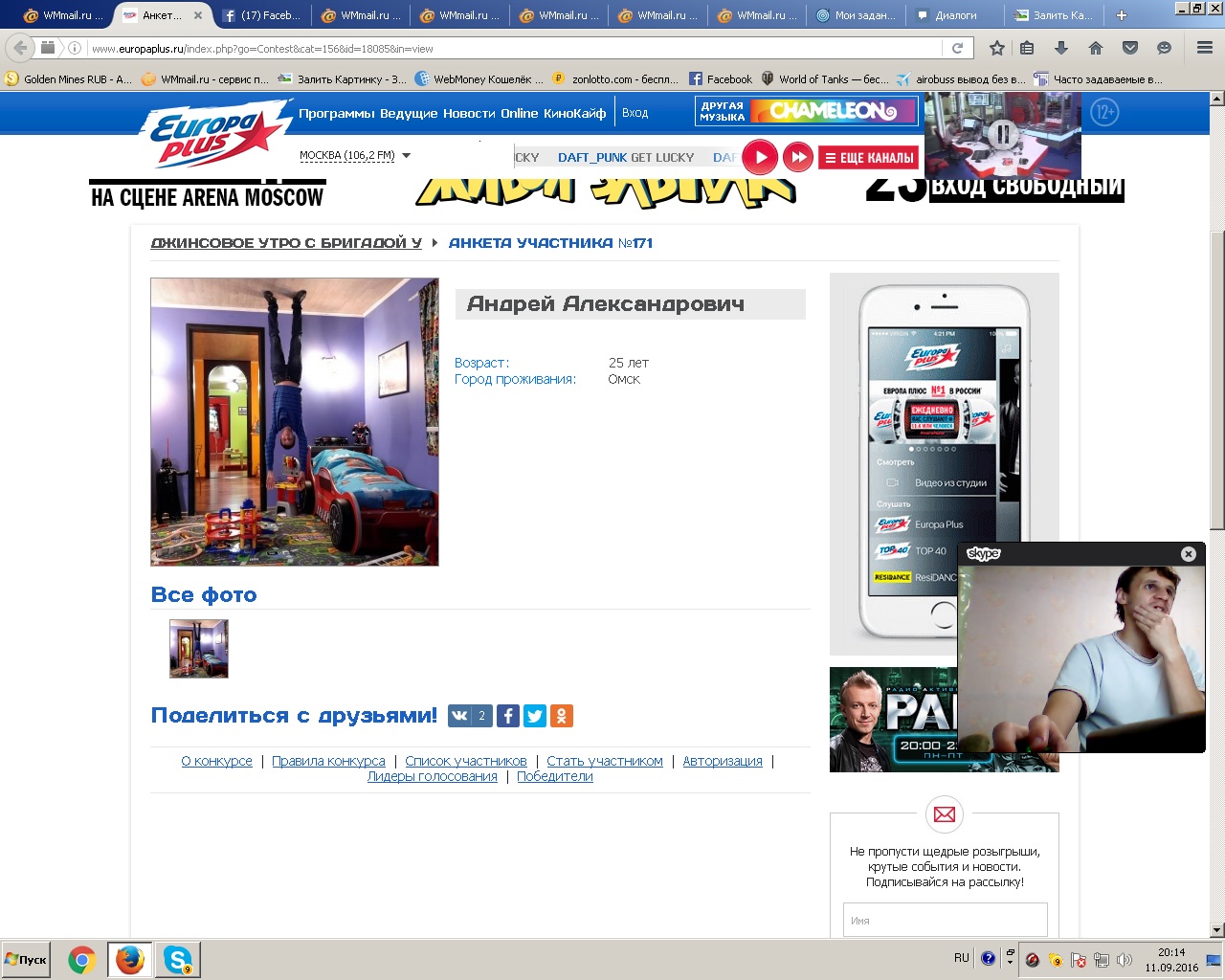
Task: Click the Вход login link
Action: [635, 113]
